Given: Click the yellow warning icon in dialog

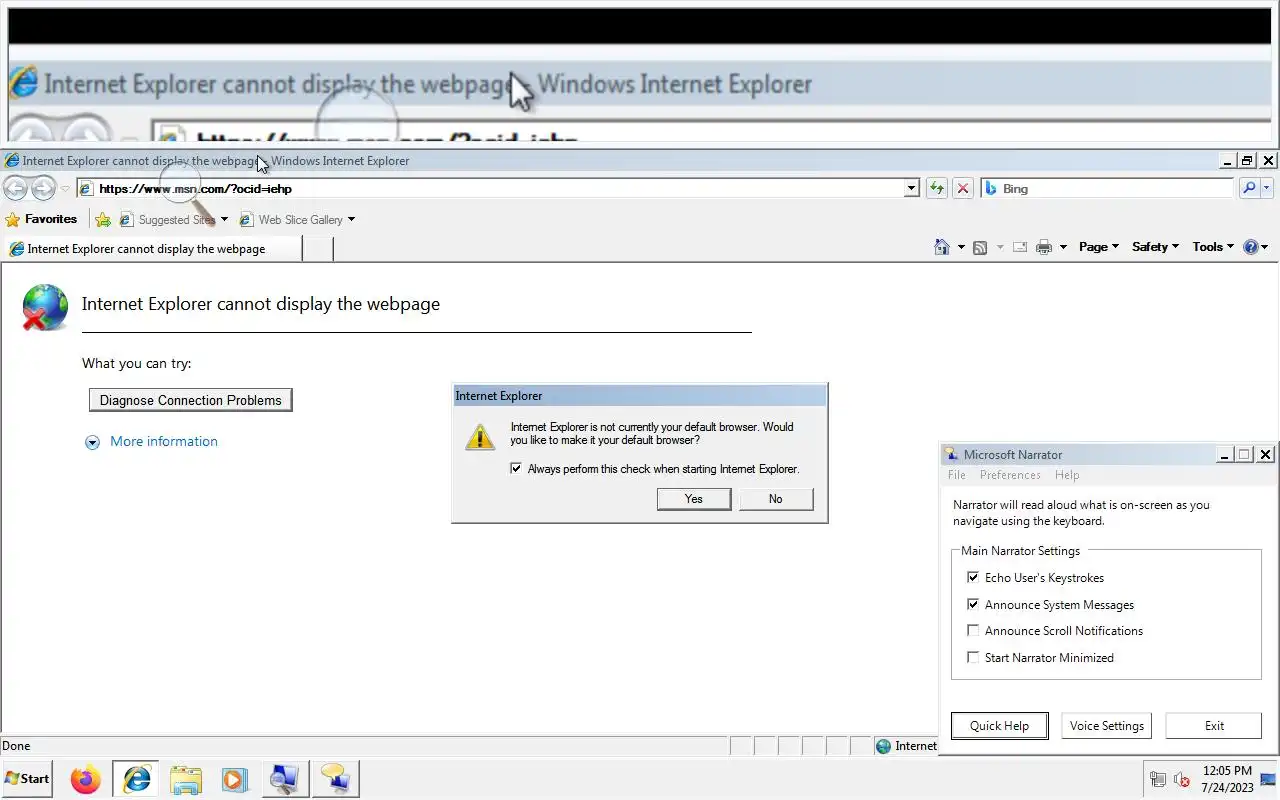Looking at the screenshot, I should [x=480, y=436].
